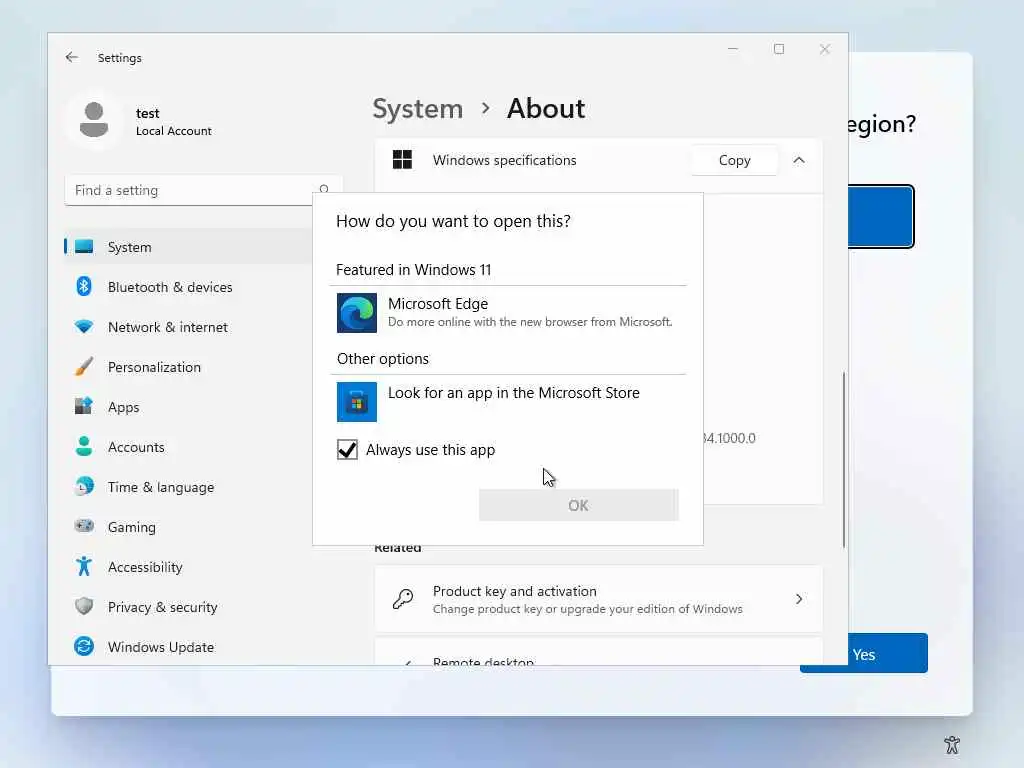Click the Gaming controller icon
Viewport: 1024px width, 768px height.
[84, 526]
